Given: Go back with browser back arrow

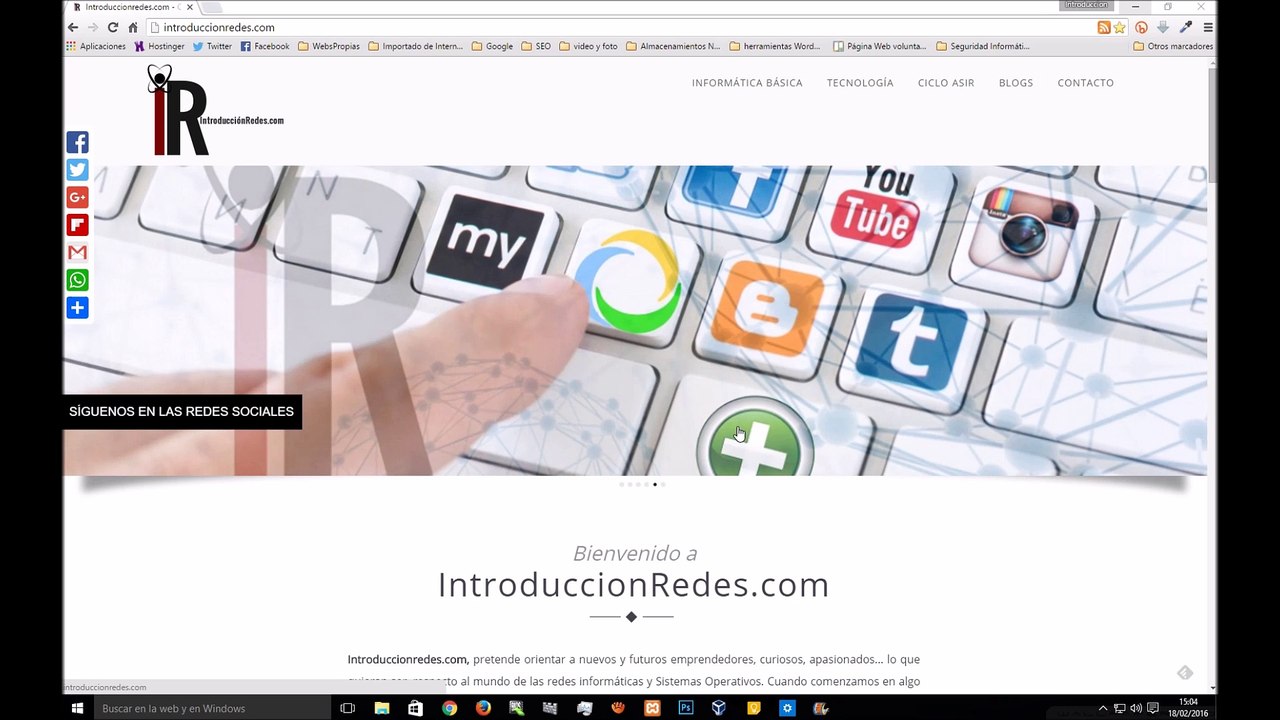Looking at the screenshot, I should [72, 27].
